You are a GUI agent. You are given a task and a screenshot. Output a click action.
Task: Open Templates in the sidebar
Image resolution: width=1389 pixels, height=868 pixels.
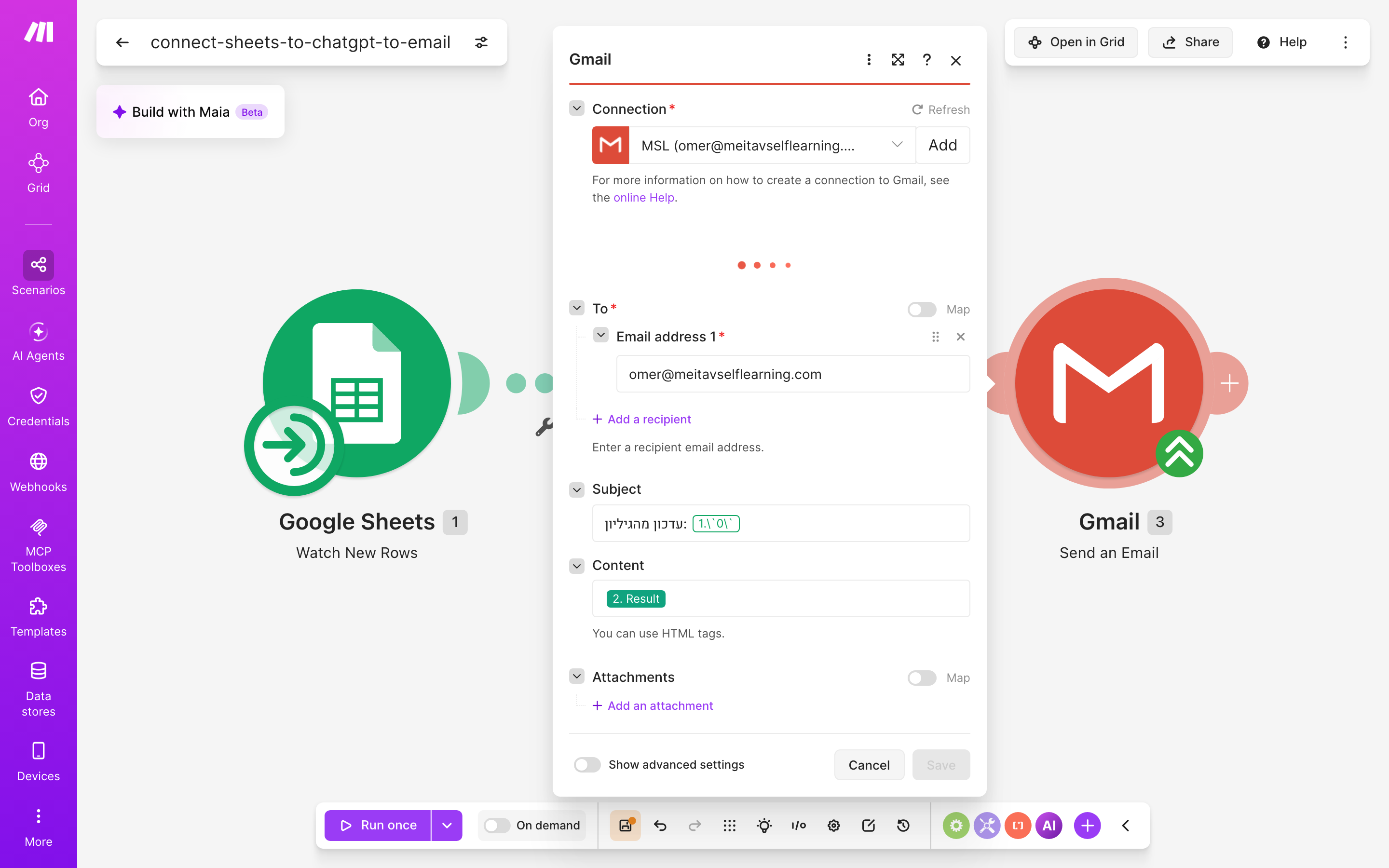point(39,617)
